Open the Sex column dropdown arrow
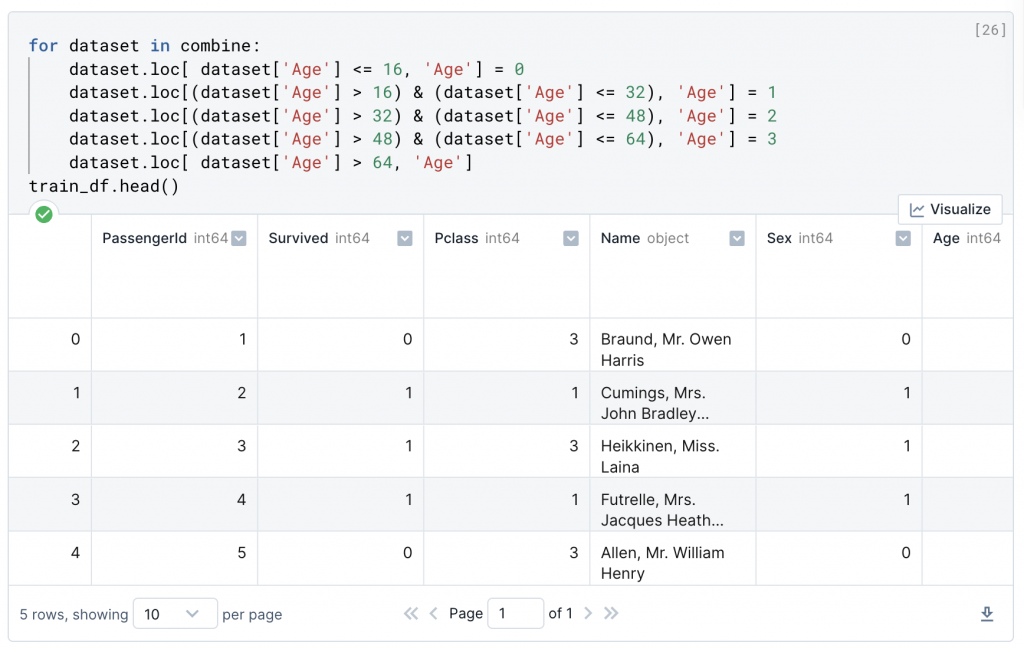This screenshot has height=649, width=1024. click(x=903, y=238)
